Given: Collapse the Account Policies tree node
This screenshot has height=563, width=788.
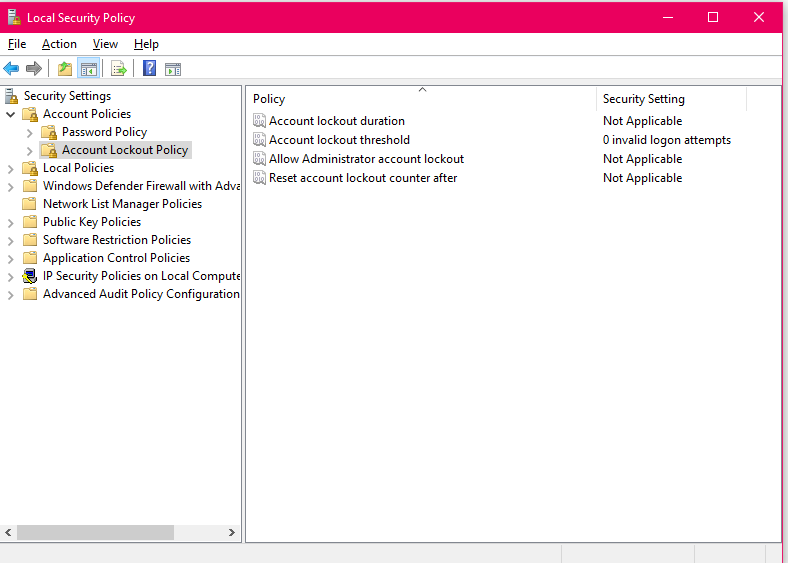Looking at the screenshot, I should [x=11, y=115].
